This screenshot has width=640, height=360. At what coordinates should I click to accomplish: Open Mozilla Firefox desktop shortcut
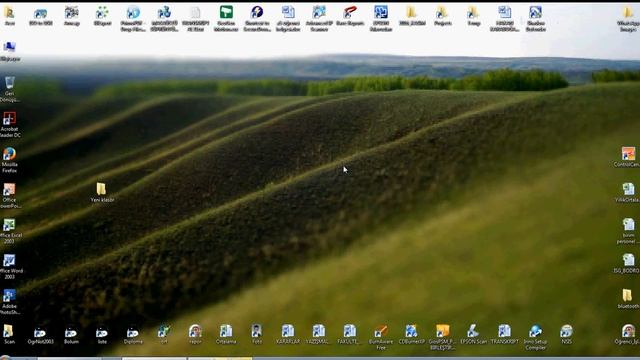[9, 160]
